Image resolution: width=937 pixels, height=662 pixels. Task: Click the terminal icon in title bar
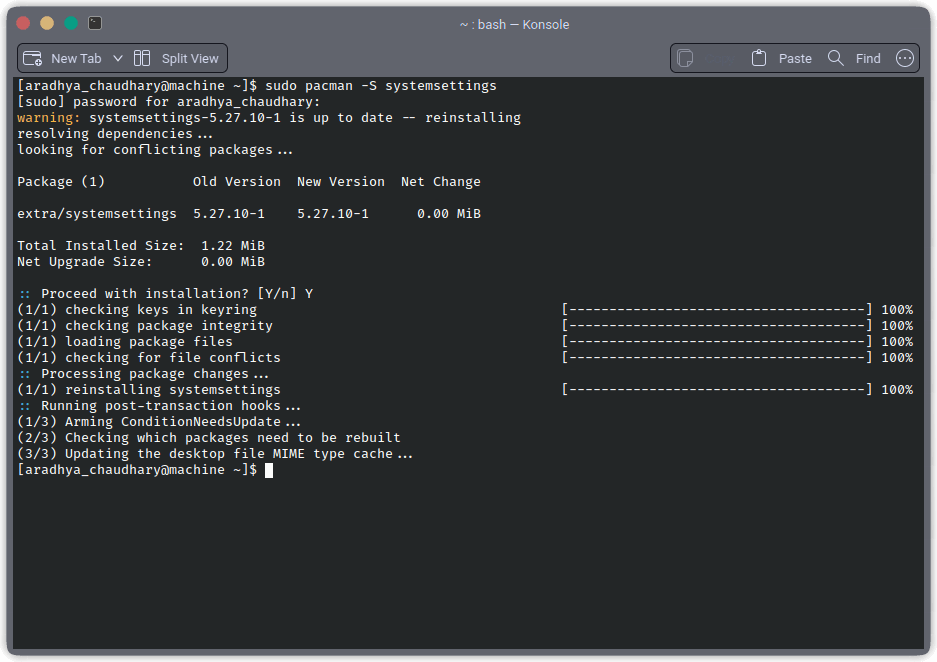point(95,23)
